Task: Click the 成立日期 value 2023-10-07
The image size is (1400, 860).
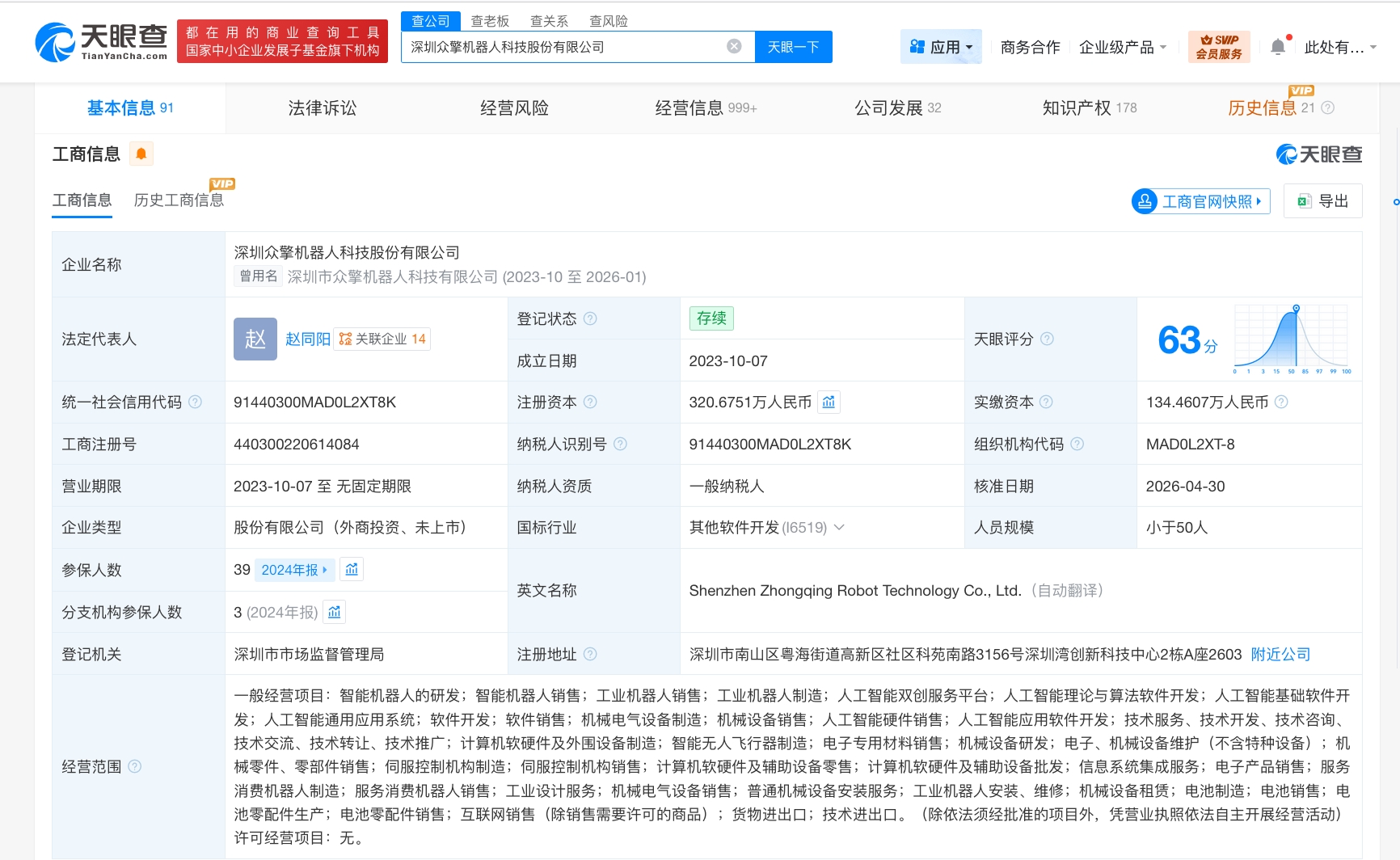Action: 728,360
